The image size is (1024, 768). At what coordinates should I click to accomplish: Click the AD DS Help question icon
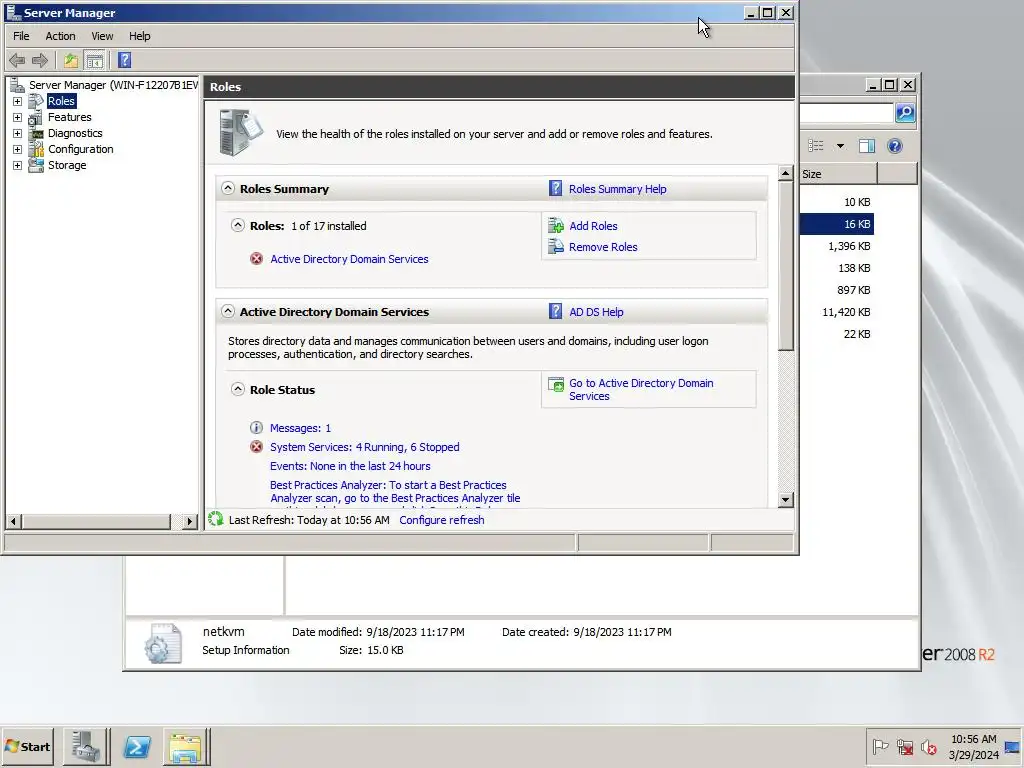pyautogui.click(x=555, y=312)
